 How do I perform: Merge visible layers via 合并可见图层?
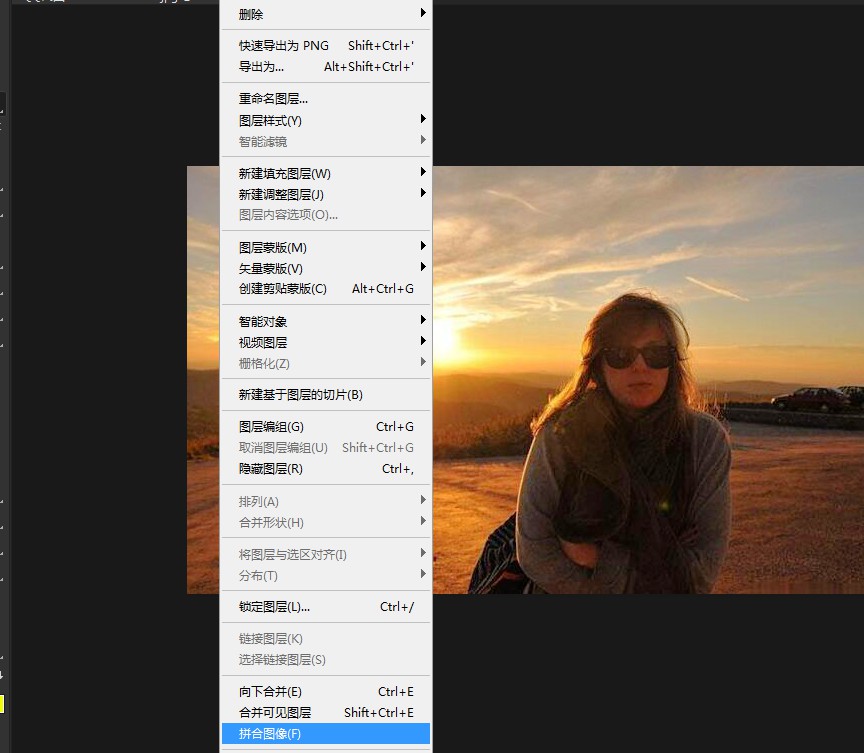pyautogui.click(x=300, y=712)
